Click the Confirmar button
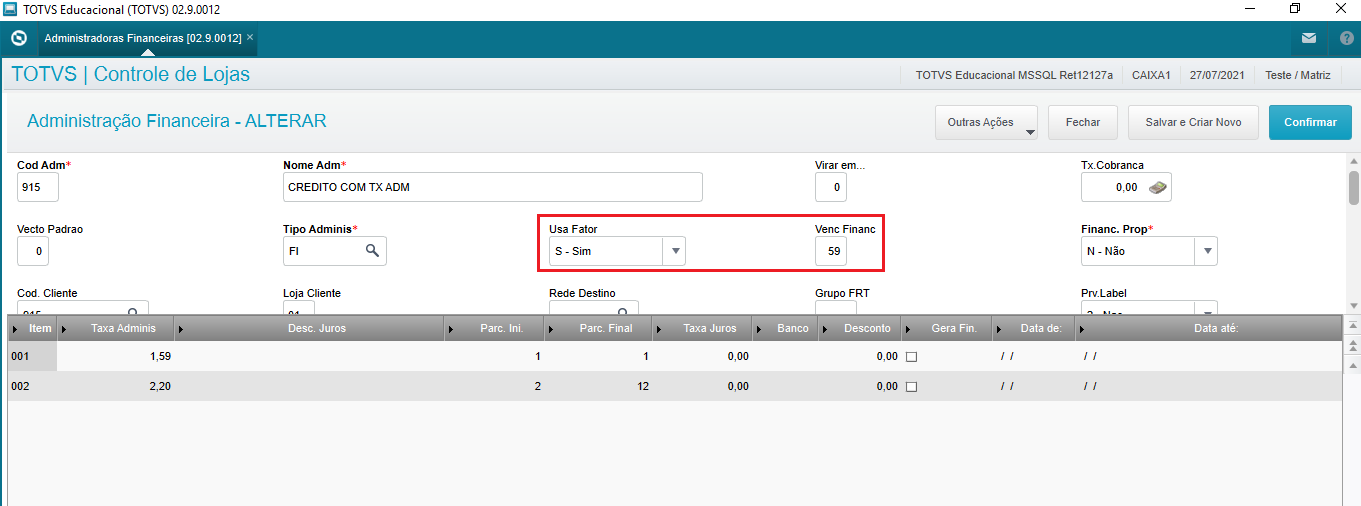This screenshot has height=506, width=1361. [x=1310, y=122]
